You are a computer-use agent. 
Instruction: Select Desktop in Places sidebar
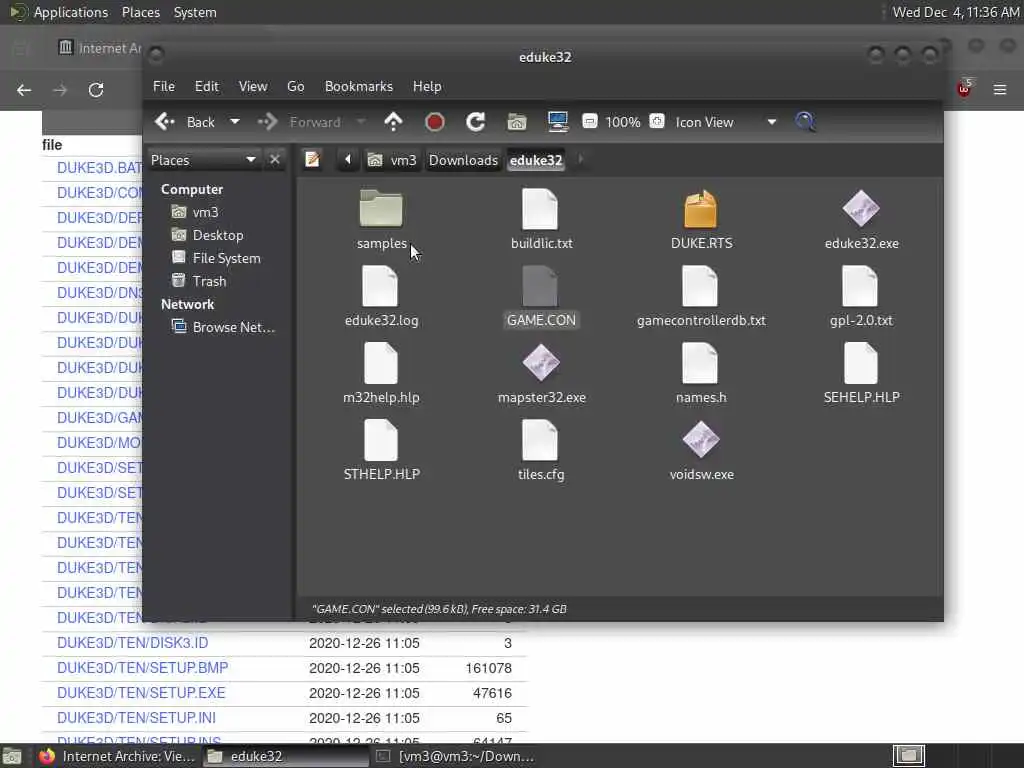click(207, 235)
